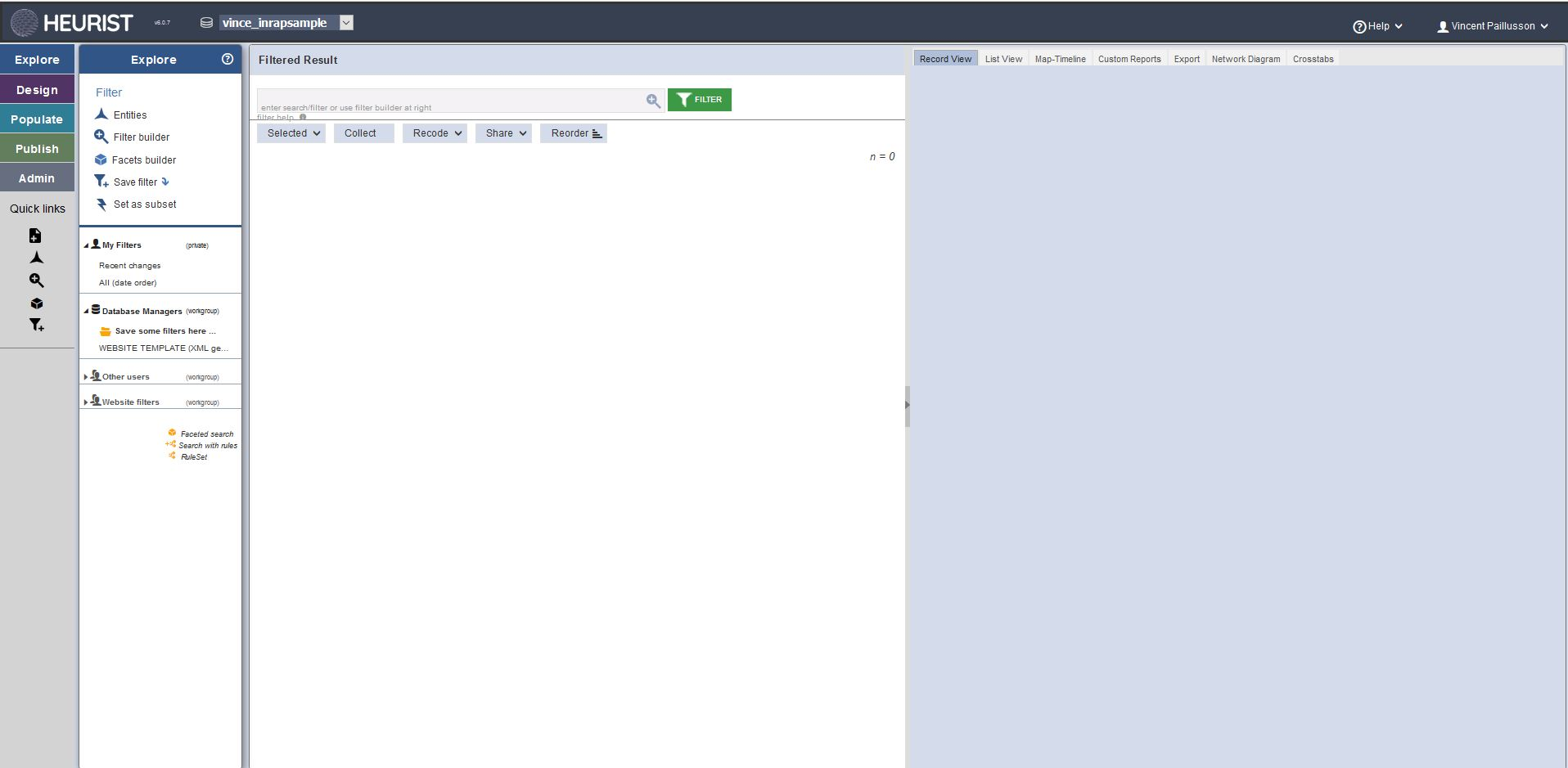
Task: Click the Entities quick link icon
Action: [36, 258]
